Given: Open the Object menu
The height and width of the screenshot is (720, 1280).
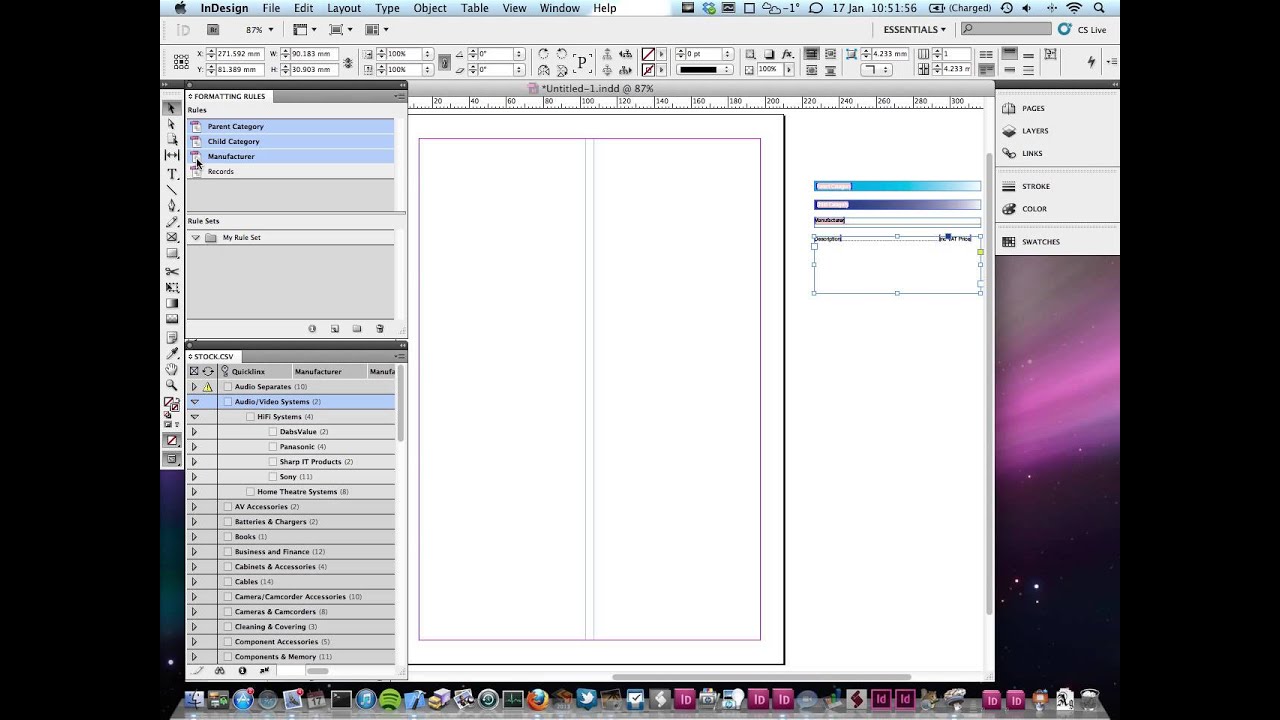Looking at the screenshot, I should click(x=430, y=8).
